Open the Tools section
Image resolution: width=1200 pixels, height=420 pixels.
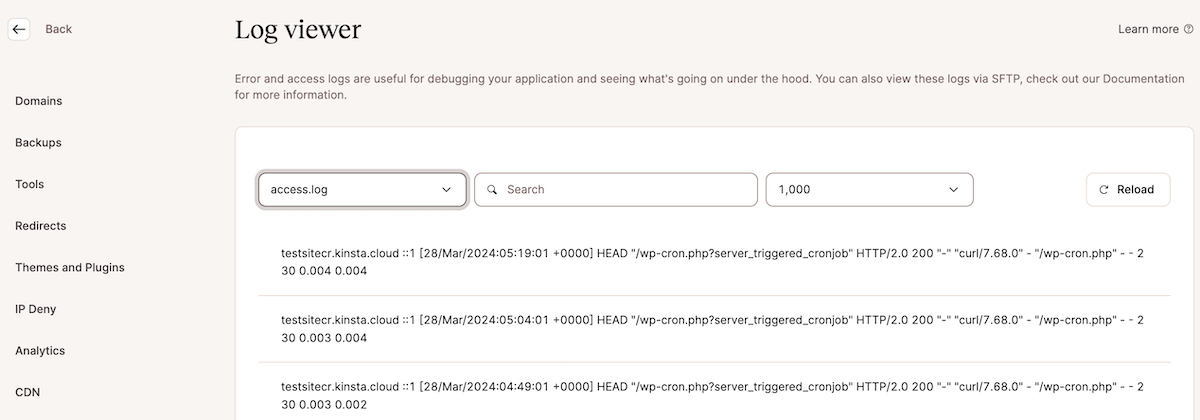coord(29,184)
